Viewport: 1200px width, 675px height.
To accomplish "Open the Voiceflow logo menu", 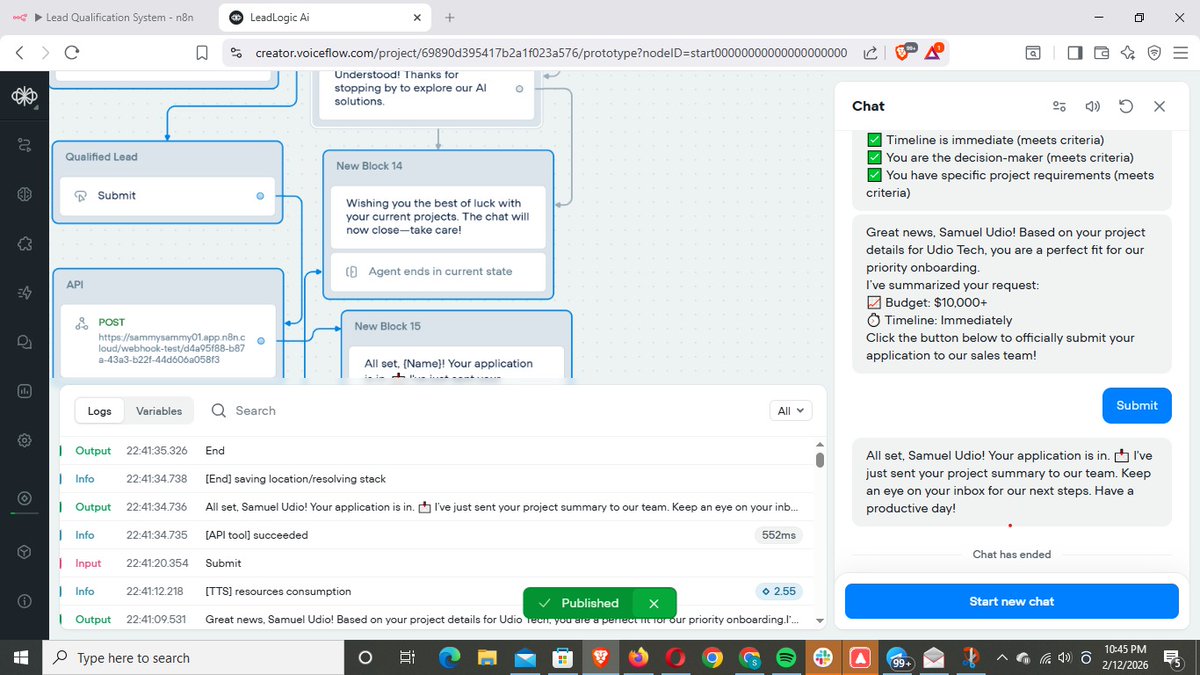I will coord(24,97).
